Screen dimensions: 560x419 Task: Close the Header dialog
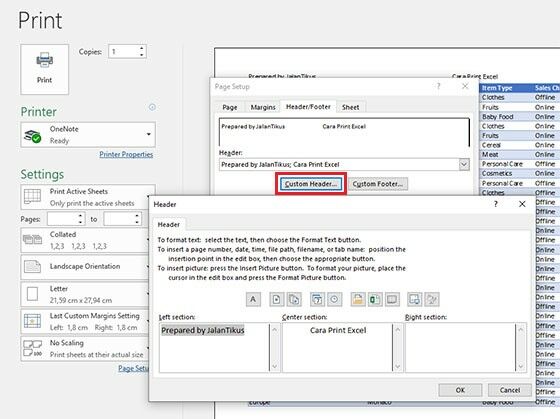[x=522, y=204]
